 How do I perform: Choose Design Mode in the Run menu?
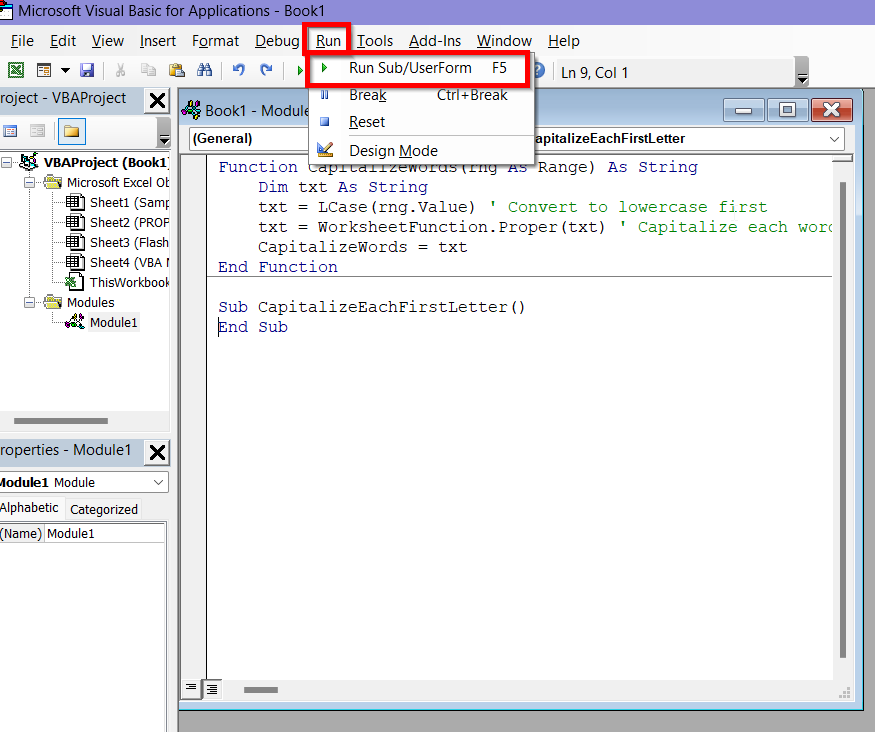point(421,151)
